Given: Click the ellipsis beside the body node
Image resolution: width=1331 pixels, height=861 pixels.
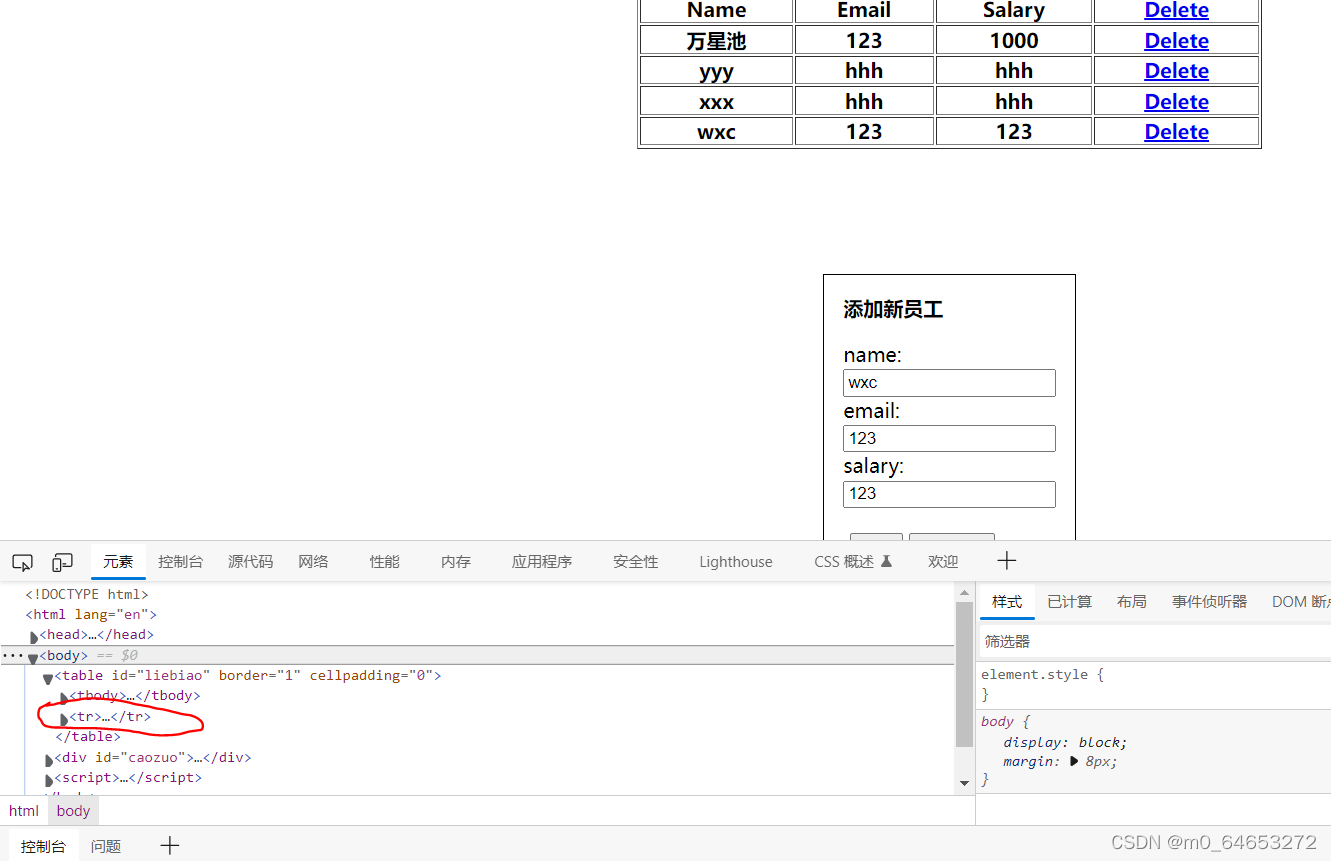Looking at the screenshot, I should click(13, 655).
